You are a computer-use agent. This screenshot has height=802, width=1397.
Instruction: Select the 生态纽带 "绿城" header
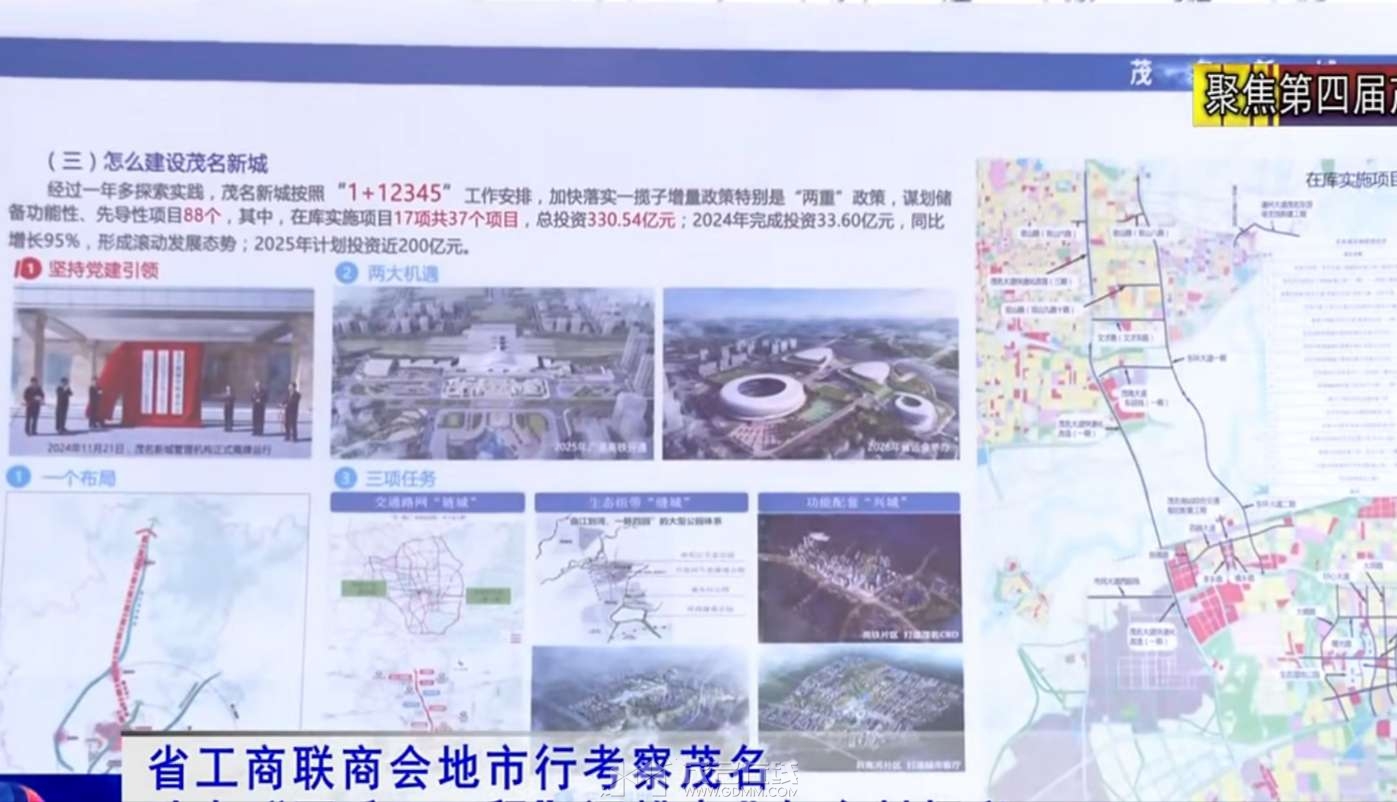click(640, 502)
